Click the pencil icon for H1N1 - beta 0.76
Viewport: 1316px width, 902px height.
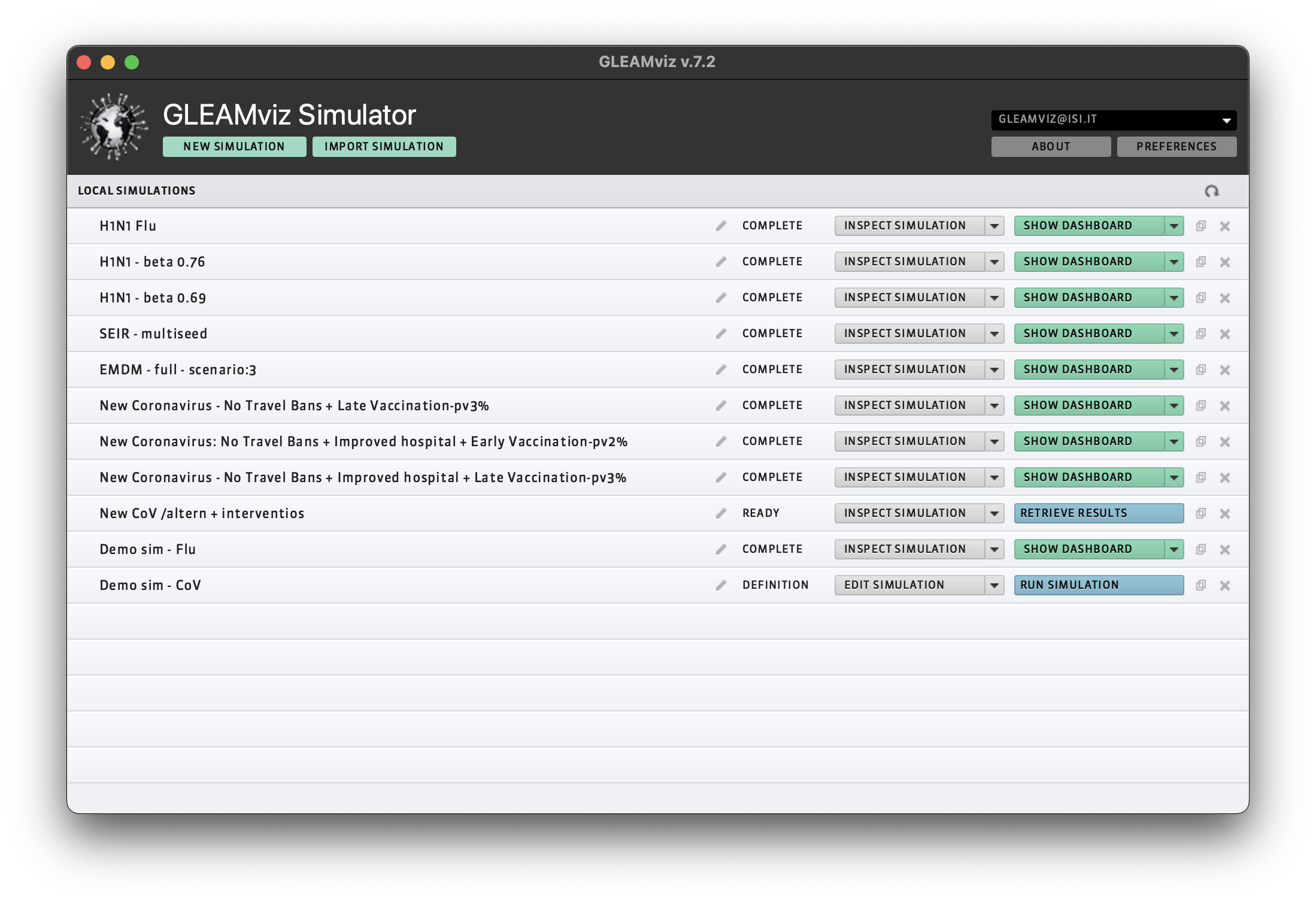(x=721, y=262)
